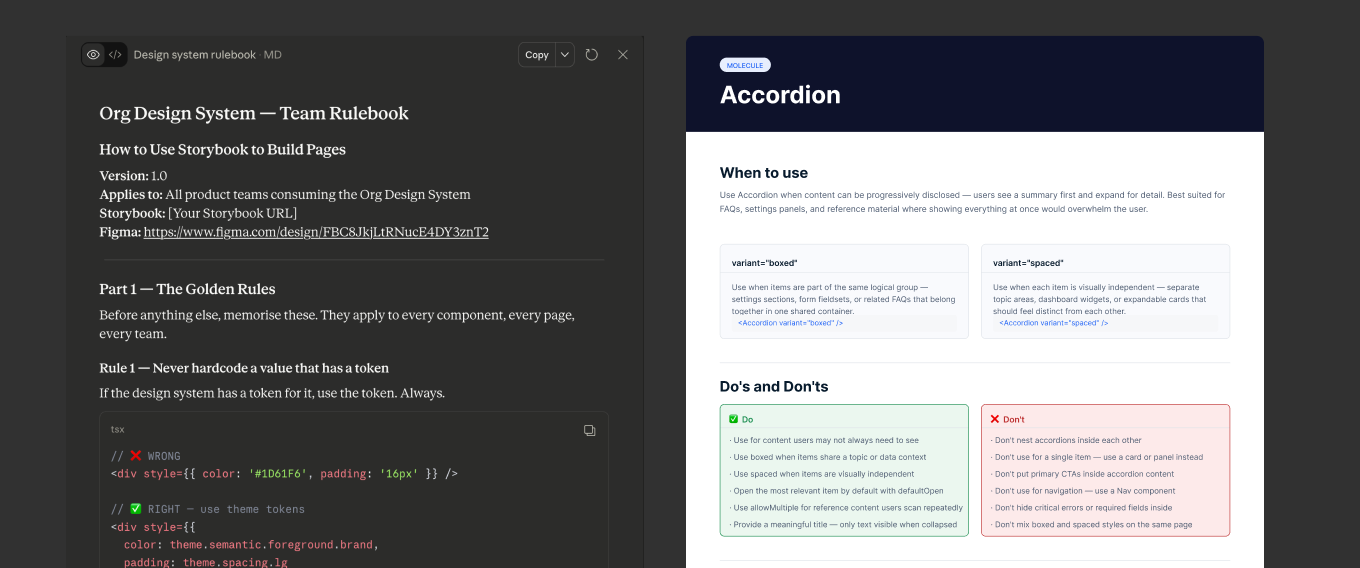Open the Figma design link
Viewport: 1360px width, 568px height.
(316, 232)
